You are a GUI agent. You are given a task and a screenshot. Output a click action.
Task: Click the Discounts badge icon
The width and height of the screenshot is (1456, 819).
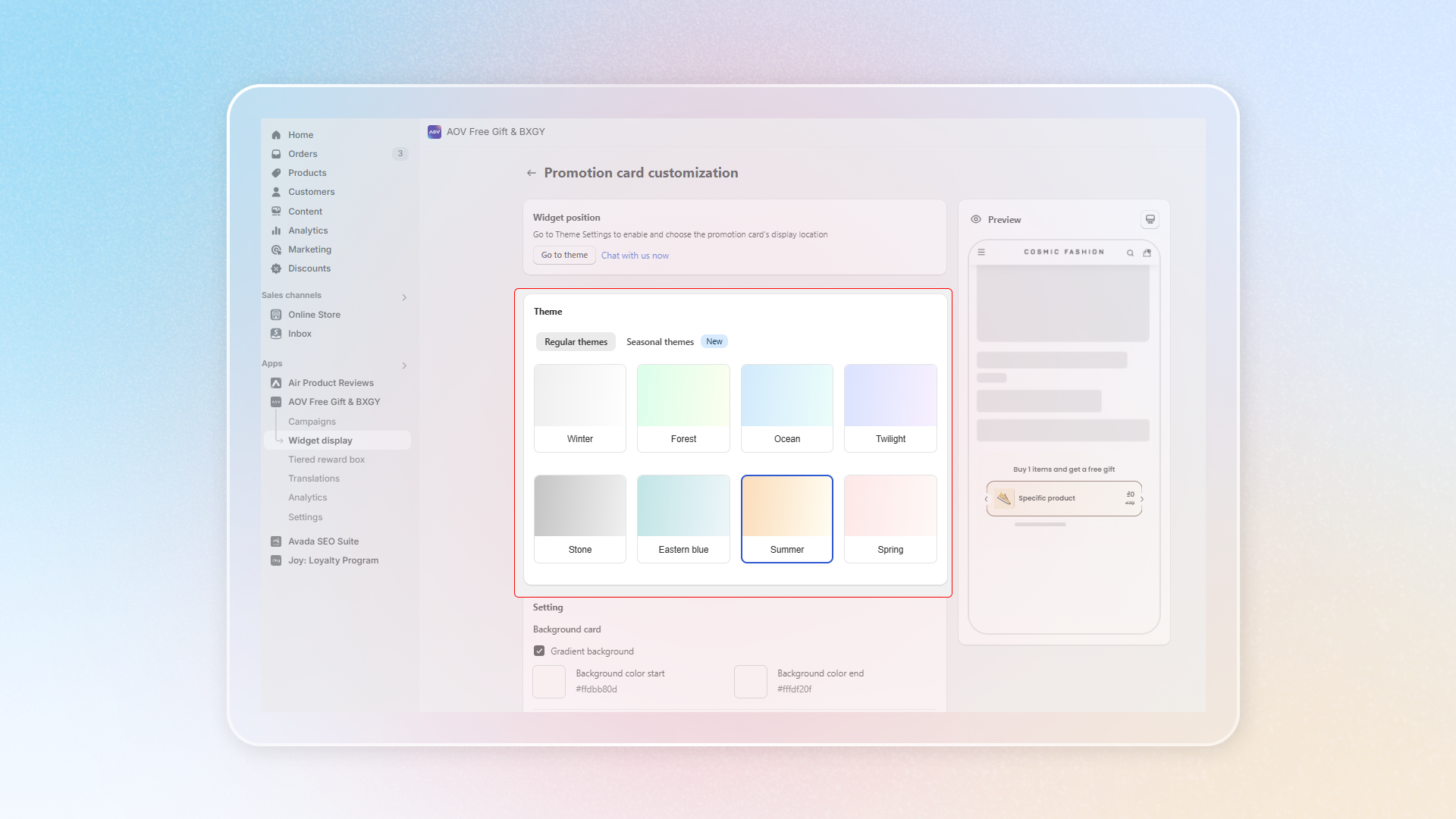(276, 268)
